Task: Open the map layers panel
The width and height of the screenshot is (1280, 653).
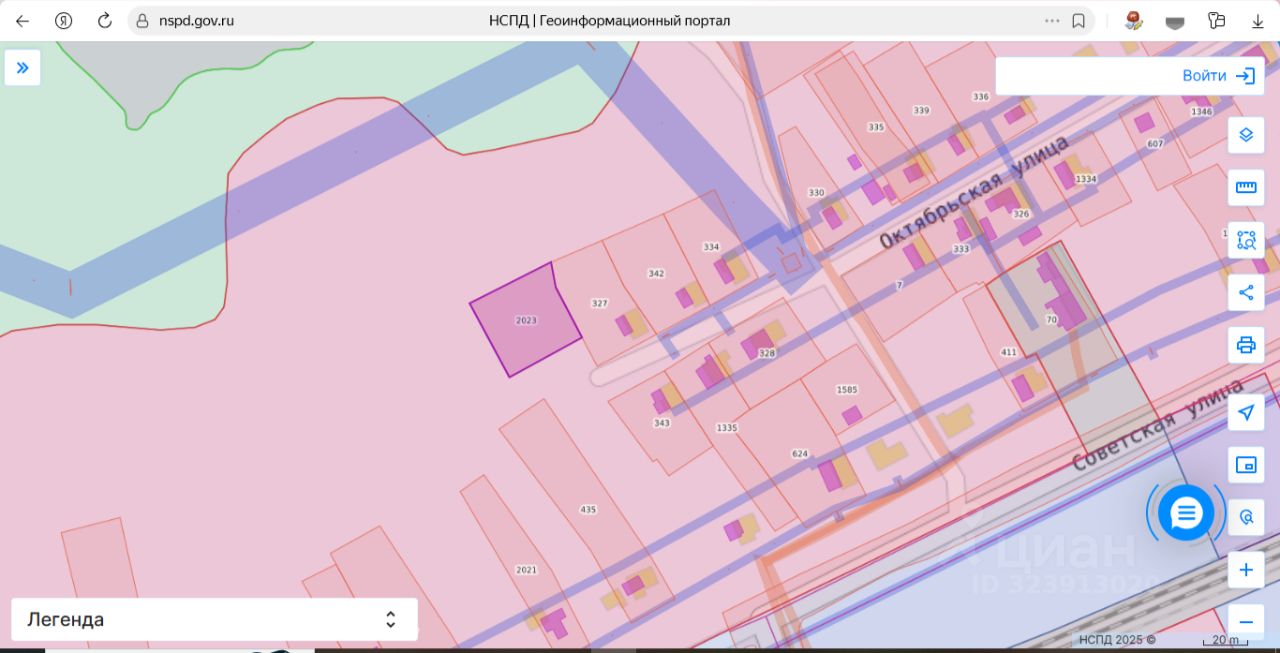Action: click(x=1246, y=134)
